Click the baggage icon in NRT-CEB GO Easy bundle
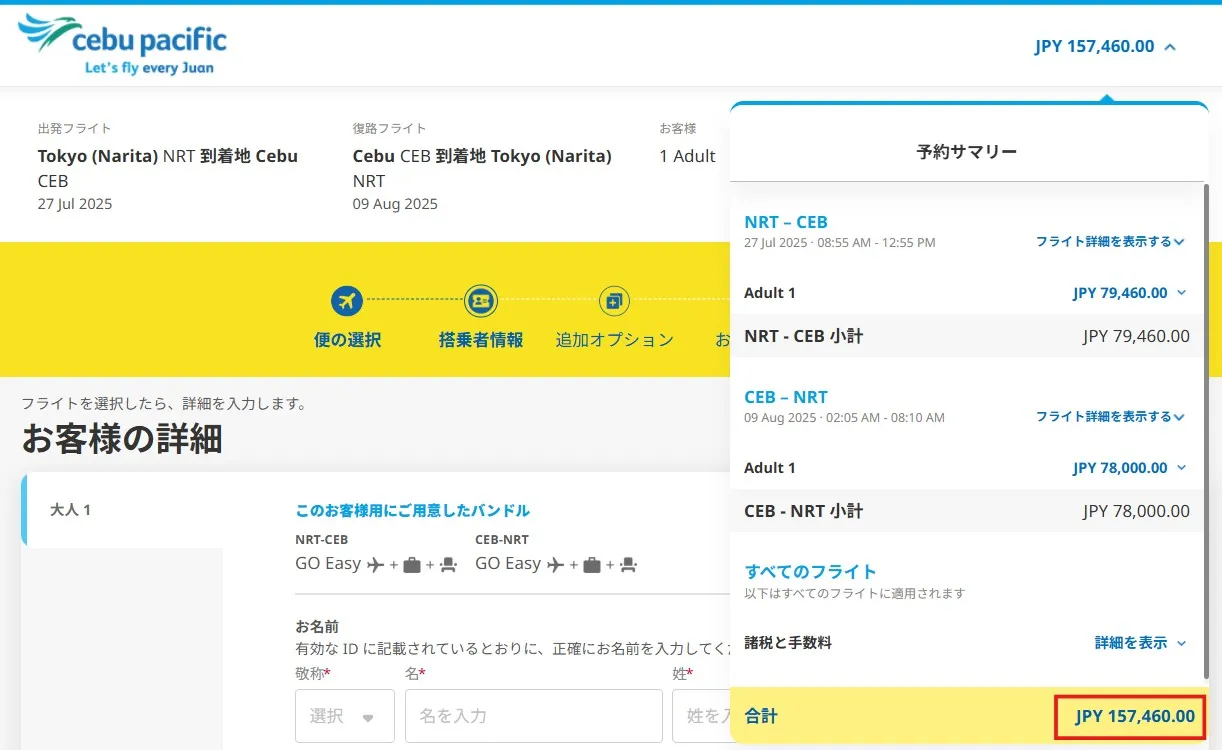Image resolution: width=1222 pixels, height=750 pixels. 411,563
